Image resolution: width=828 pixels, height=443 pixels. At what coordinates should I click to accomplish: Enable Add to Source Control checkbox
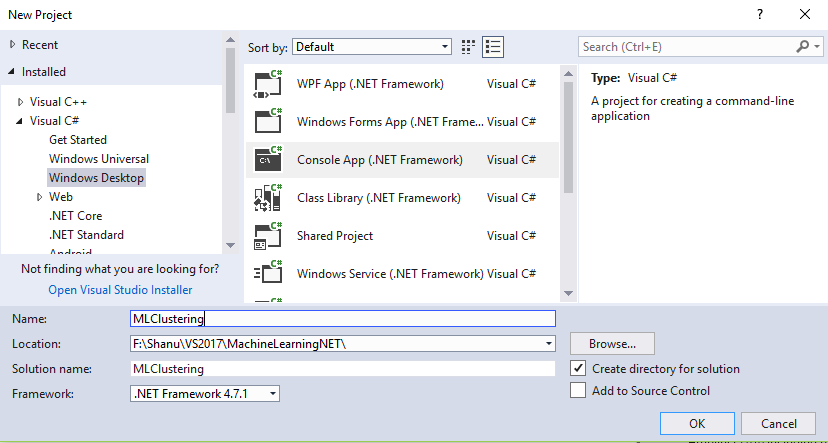coord(578,390)
